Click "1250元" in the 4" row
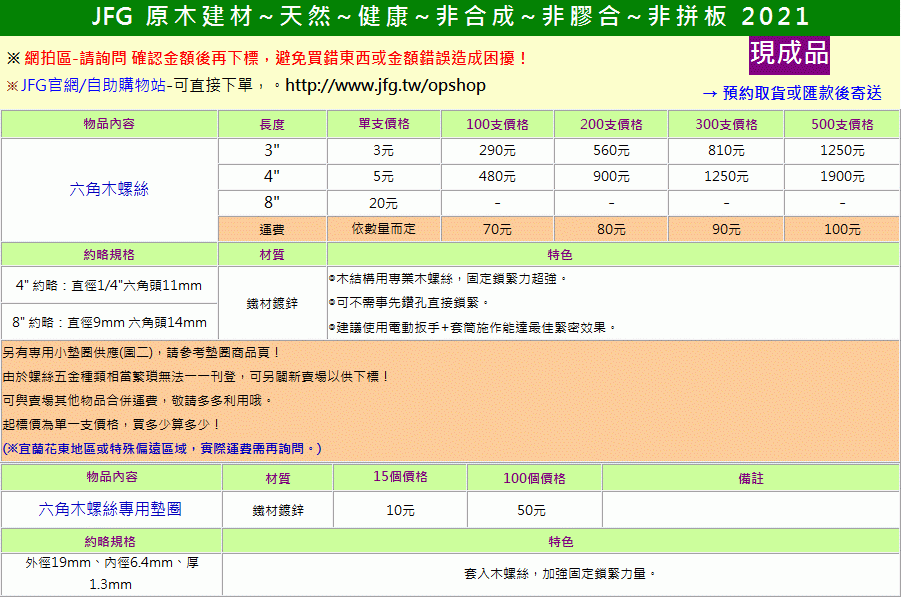This screenshot has height=597, width=901. click(x=726, y=176)
